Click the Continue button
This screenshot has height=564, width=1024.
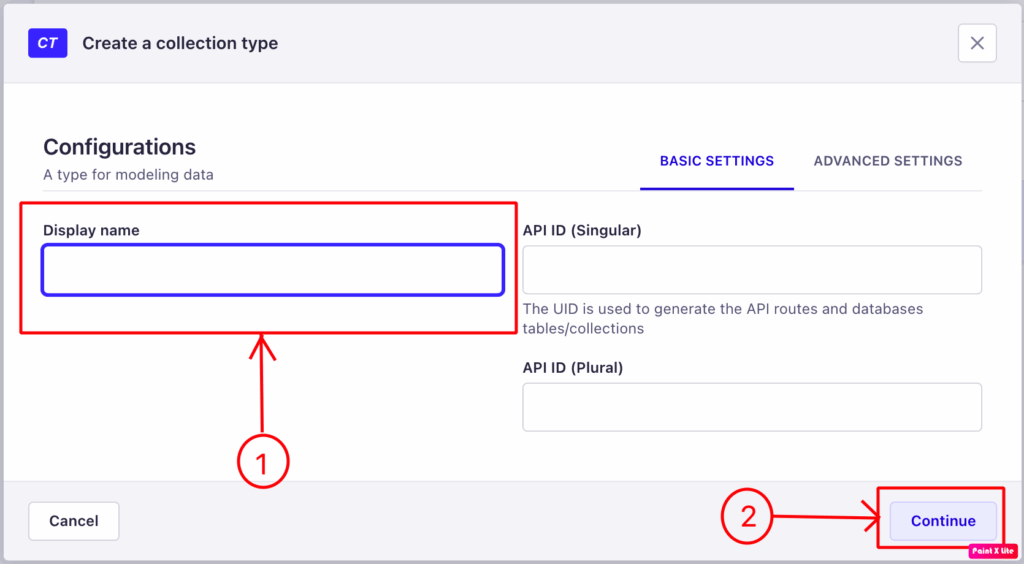pos(943,521)
